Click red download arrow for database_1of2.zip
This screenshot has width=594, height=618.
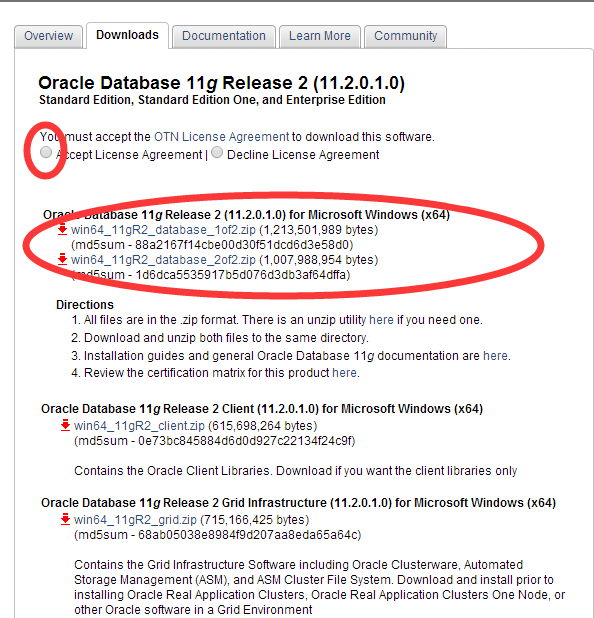pyautogui.click(x=62, y=229)
